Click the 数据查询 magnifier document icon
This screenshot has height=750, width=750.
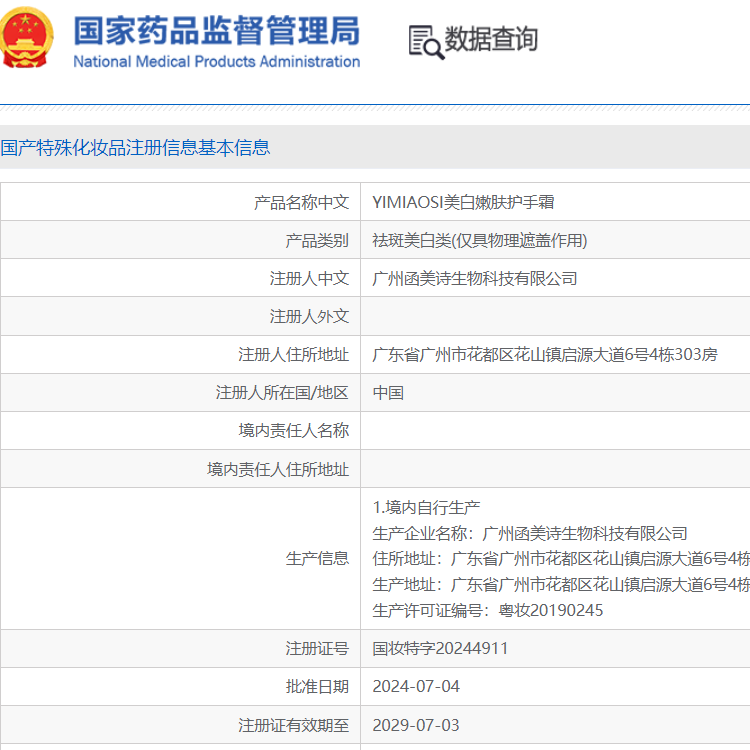point(426,42)
